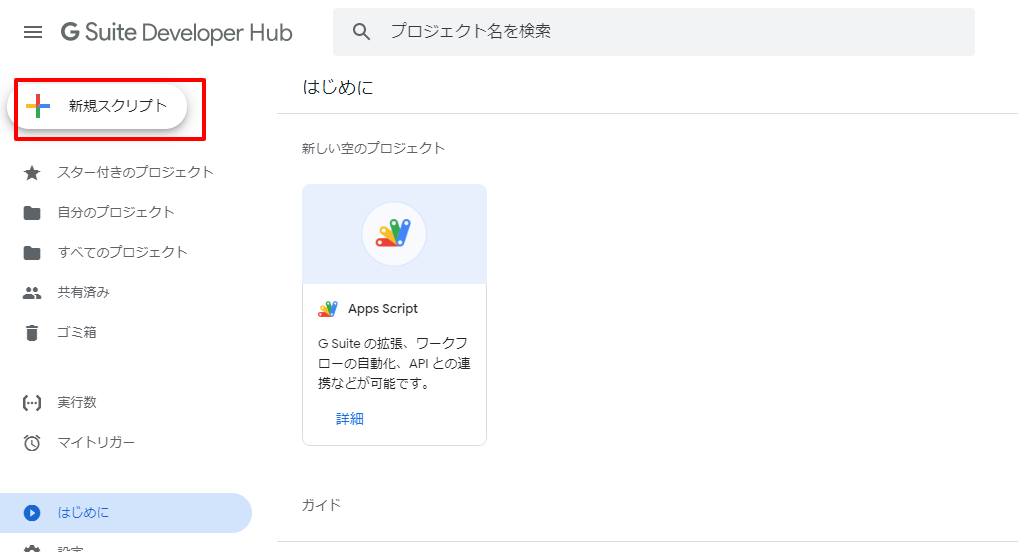The image size is (1018, 552).
Task: Open マイトリガー page
Action: [x=96, y=443]
